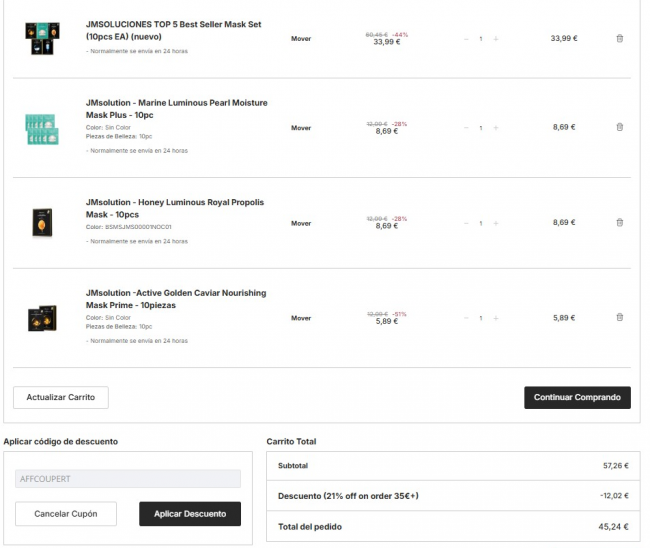Increase quantity of Golden Caviar Nourishing mask
Image resolution: width=650 pixels, height=548 pixels.
(x=496, y=318)
